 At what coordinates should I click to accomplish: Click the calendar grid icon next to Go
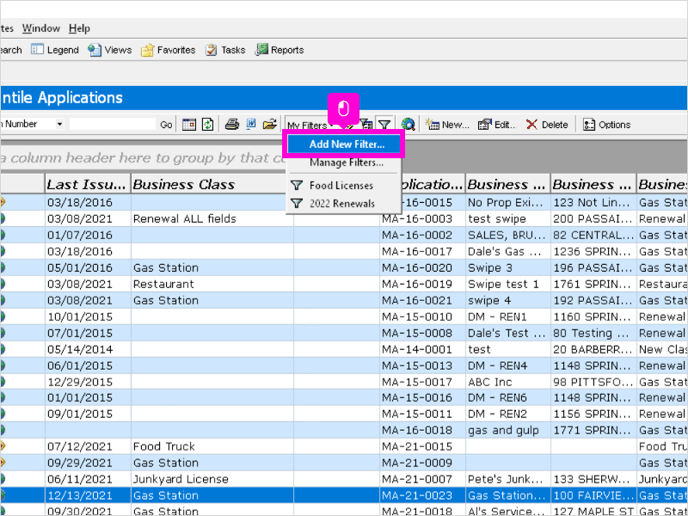point(189,125)
